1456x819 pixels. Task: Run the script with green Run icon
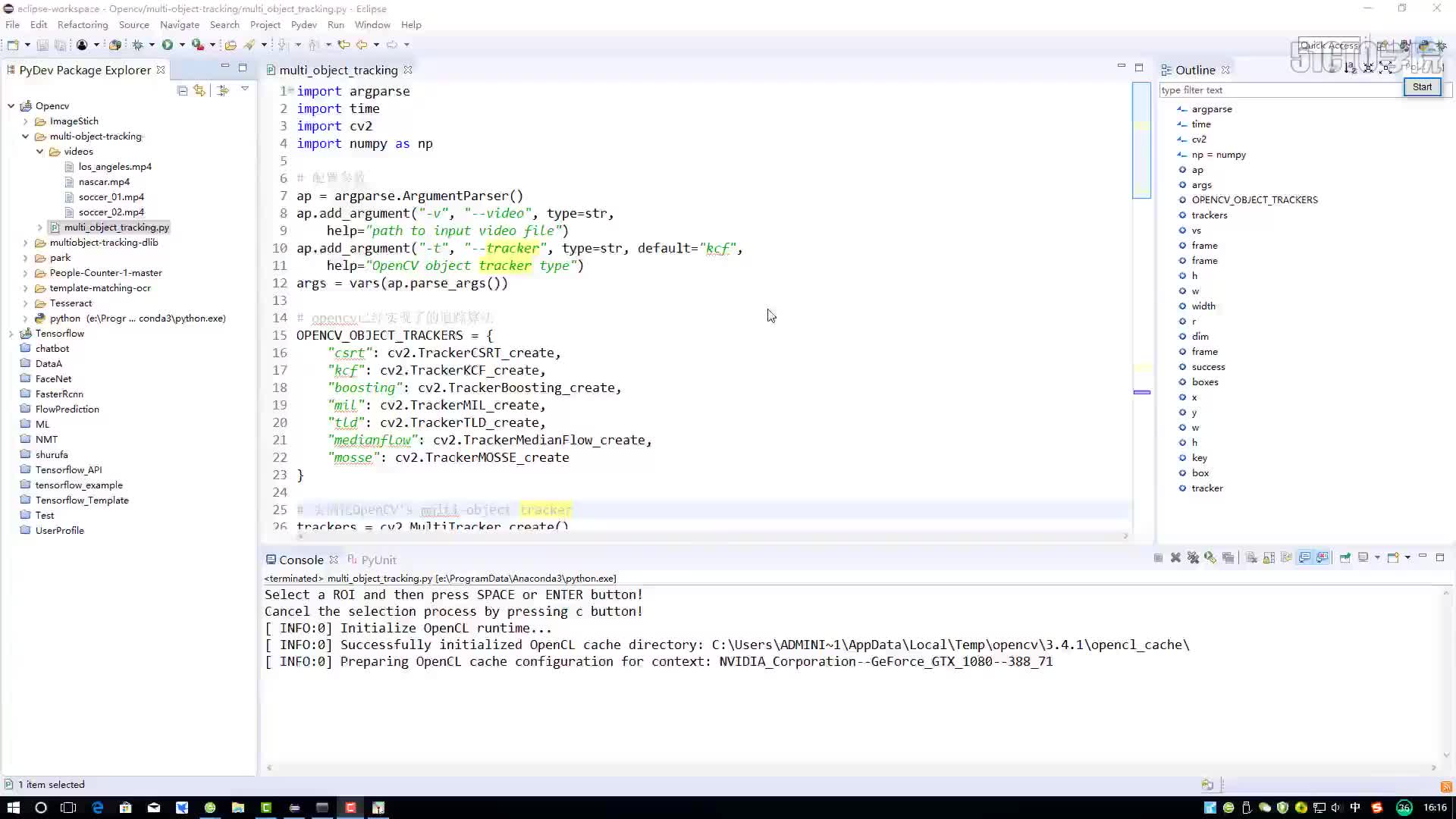(168, 45)
